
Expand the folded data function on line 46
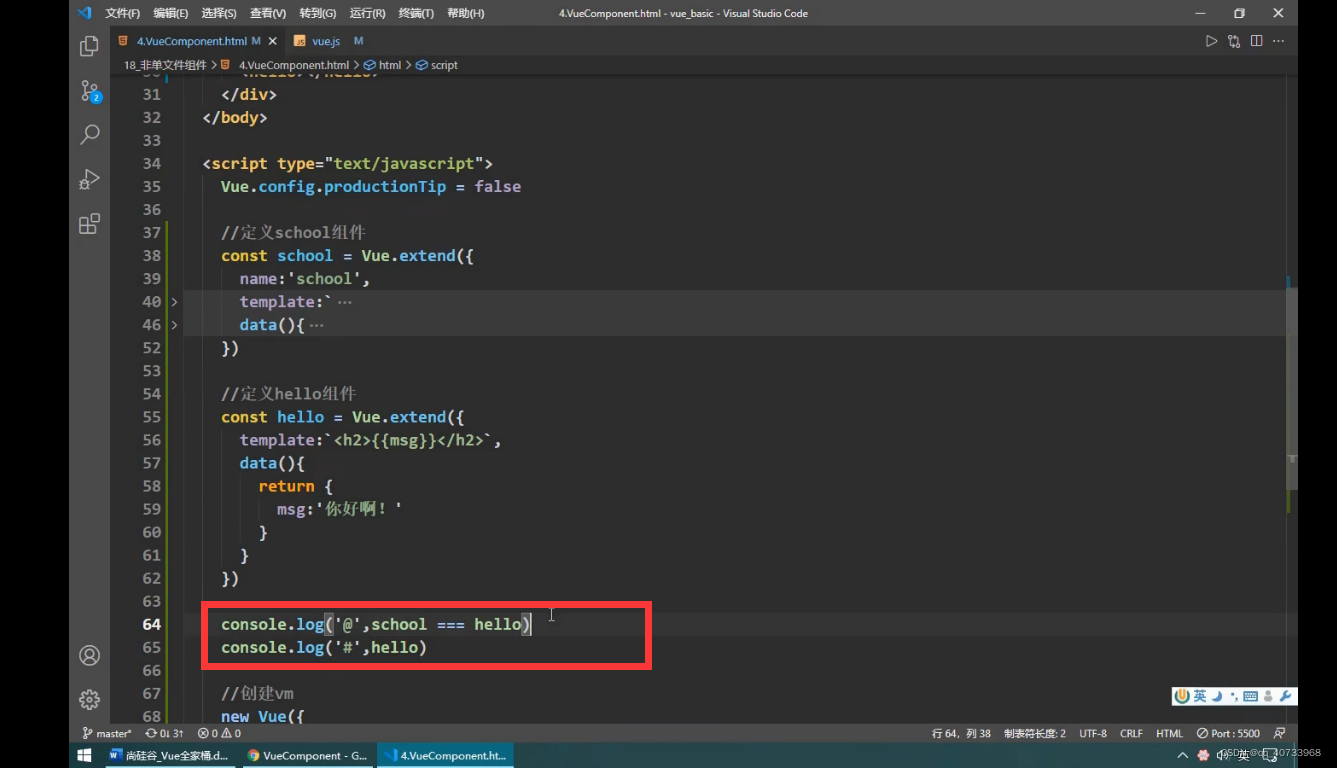pyautogui.click(x=174, y=325)
